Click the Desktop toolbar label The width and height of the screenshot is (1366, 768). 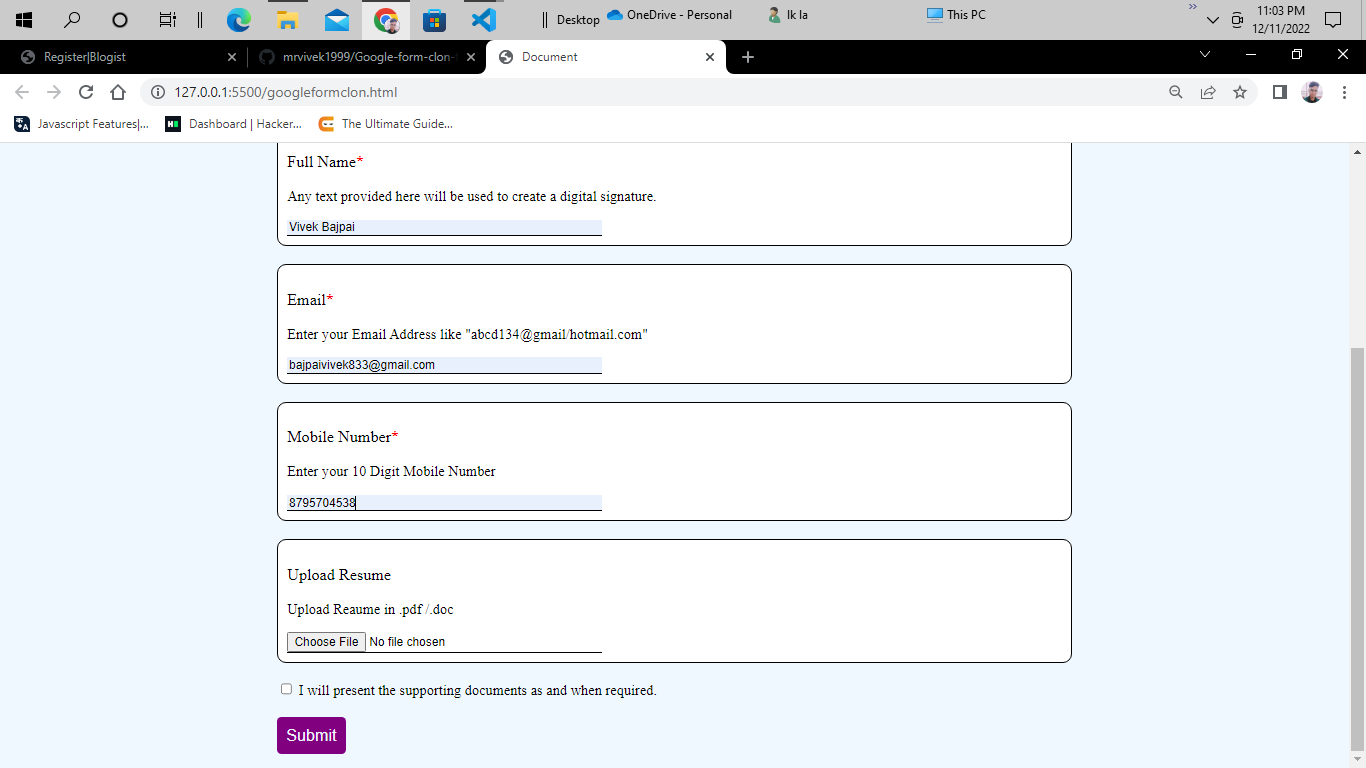coord(578,19)
